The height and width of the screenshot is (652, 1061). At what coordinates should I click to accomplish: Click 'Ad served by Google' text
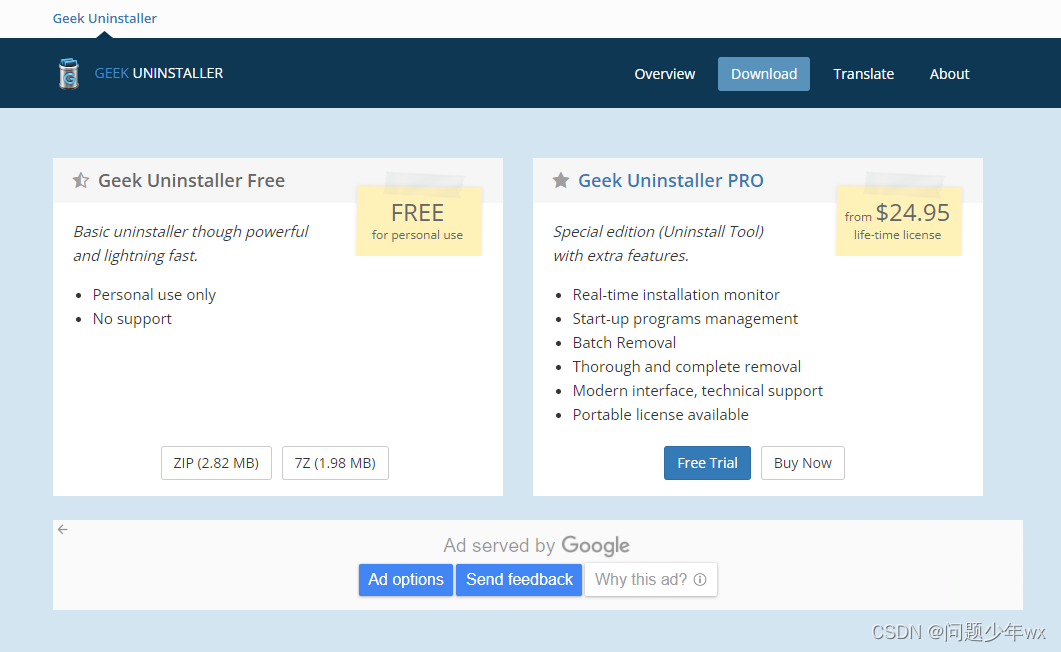point(537,545)
